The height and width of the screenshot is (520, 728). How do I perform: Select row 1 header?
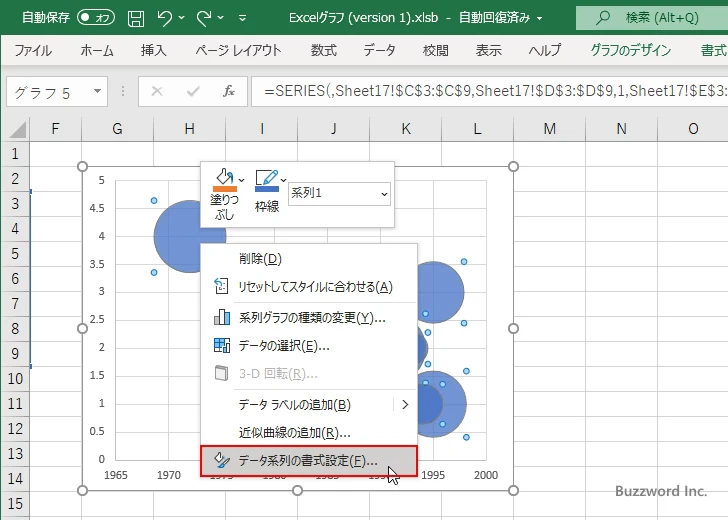click(15, 154)
